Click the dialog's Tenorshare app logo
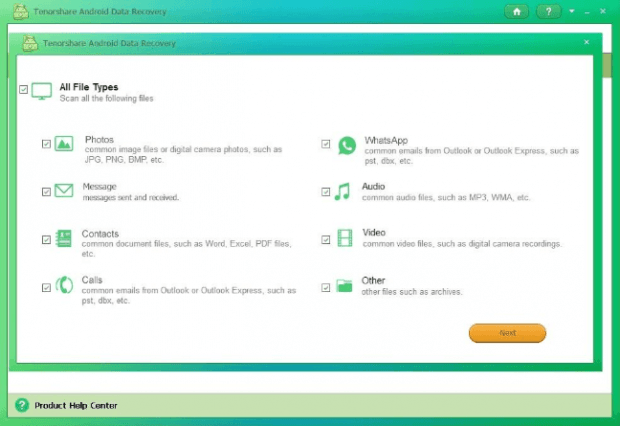The width and height of the screenshot is (620, 426). (x=30, y=43)
